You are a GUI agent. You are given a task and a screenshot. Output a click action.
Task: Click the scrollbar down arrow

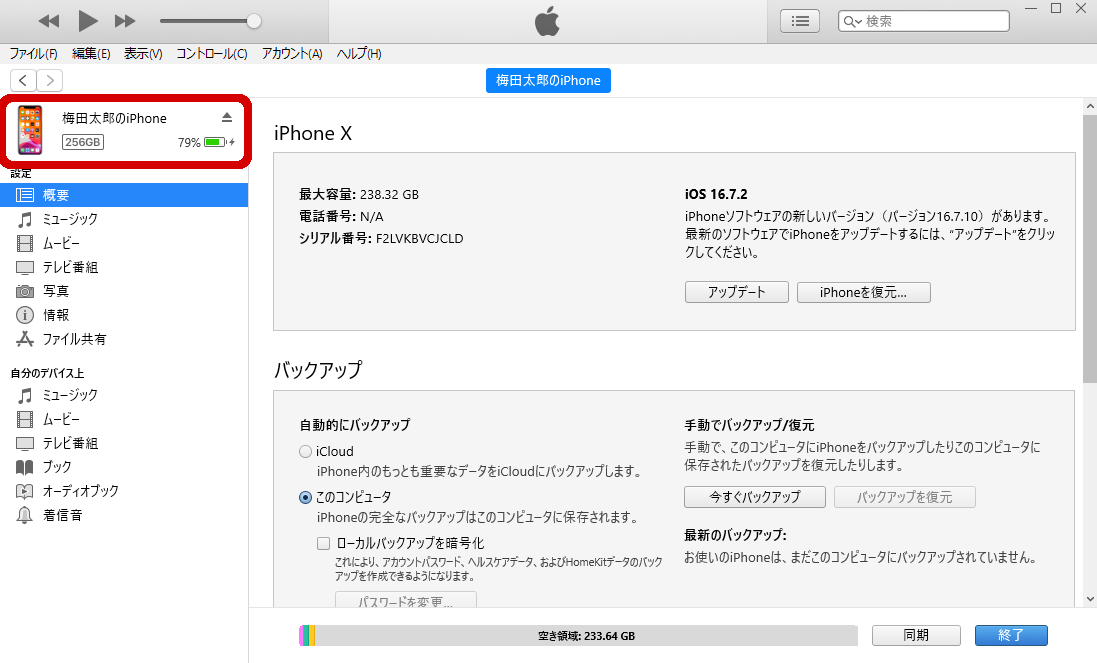(1090, 599)
